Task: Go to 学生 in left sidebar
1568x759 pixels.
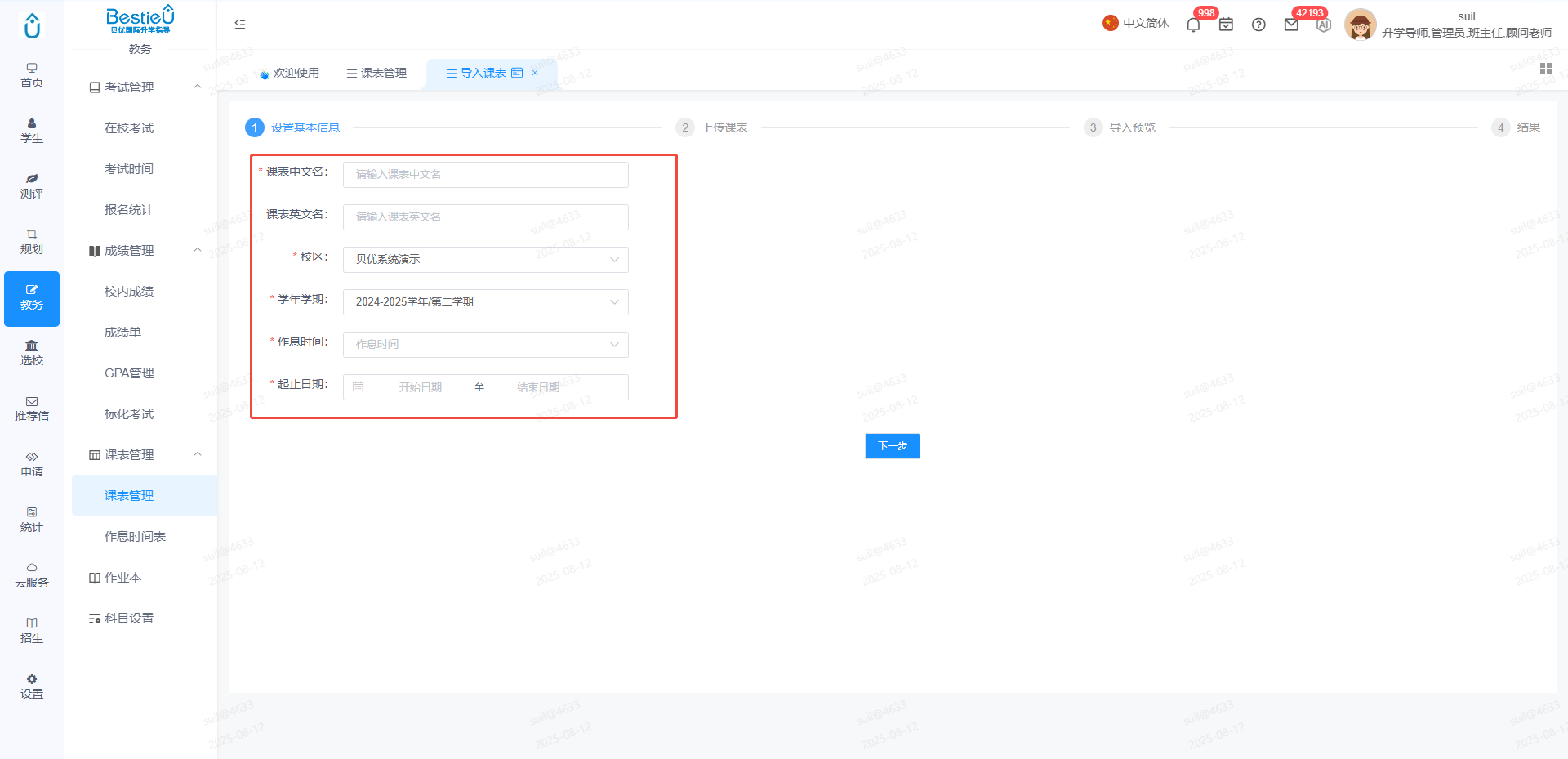Action: pyautogui.click(x=32, y=131)
